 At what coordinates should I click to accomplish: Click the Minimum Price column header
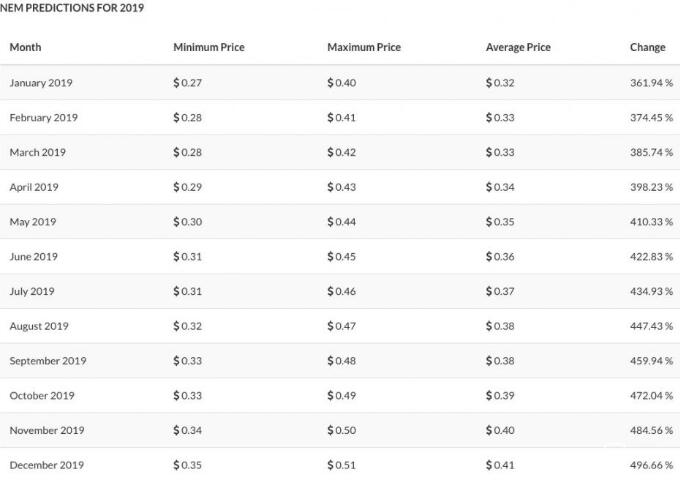209,47
